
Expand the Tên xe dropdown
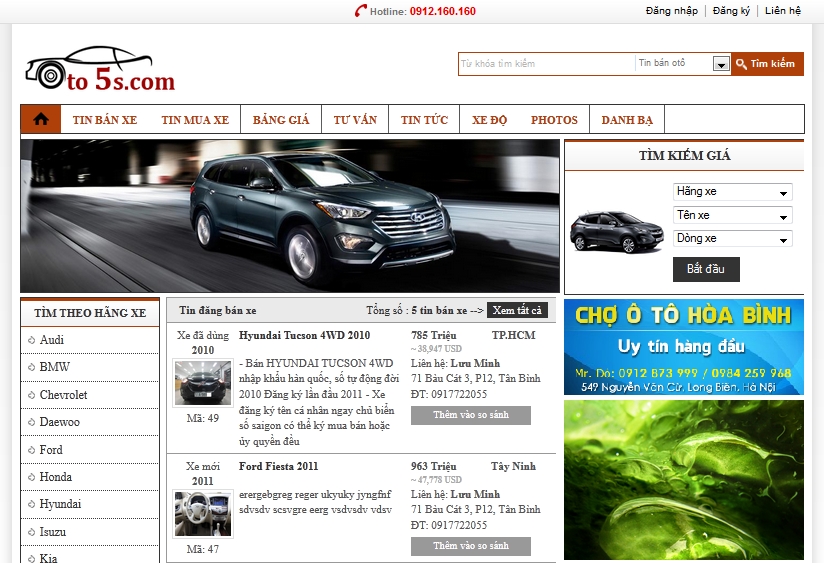click(732, 216)
